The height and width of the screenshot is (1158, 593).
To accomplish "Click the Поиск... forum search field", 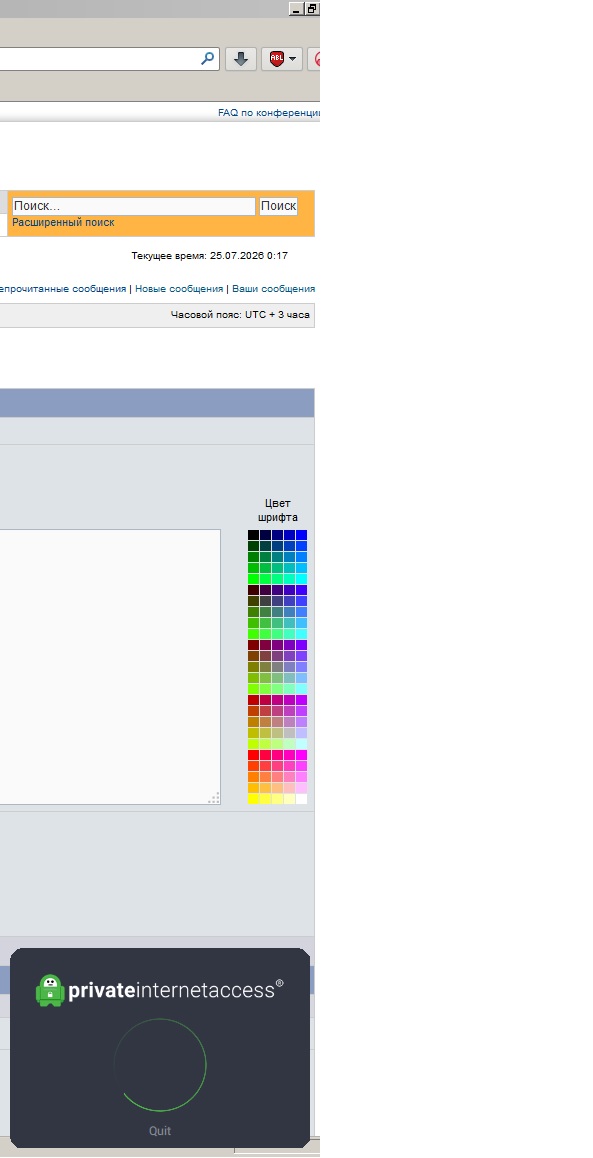I will [134, 206].
